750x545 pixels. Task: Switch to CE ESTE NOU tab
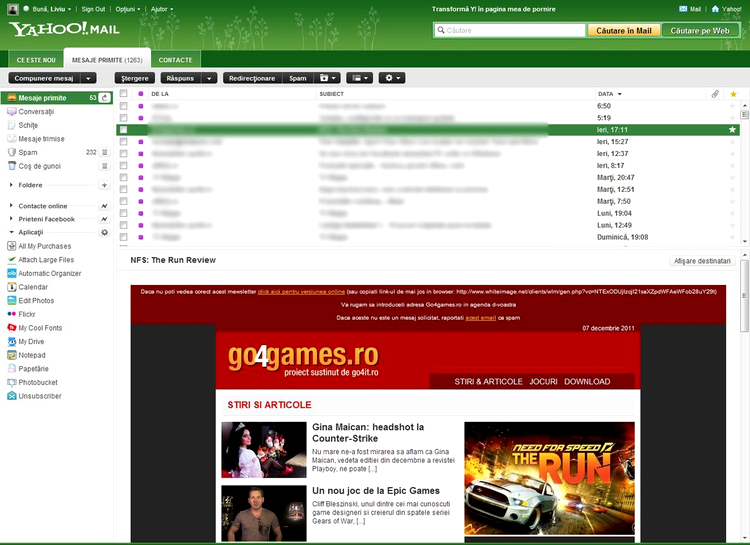tap(36, 60)
